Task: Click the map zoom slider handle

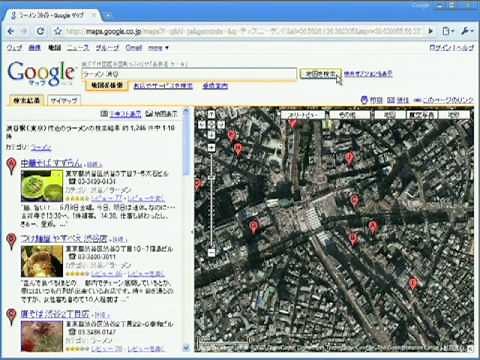Action: click(211, 178)
